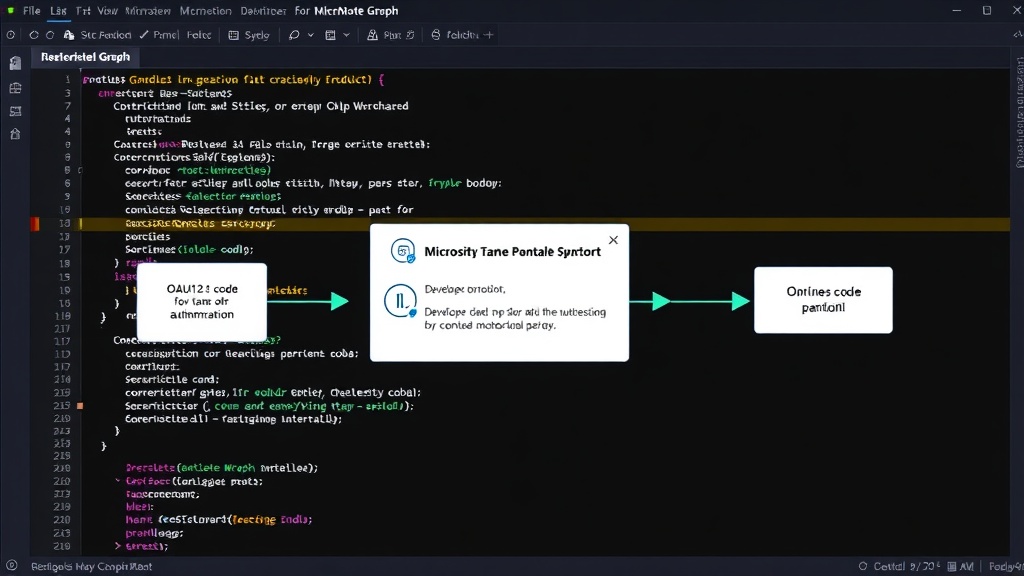The width and height of the screenshot is (1024, 576).
Task: Click the person Plat toolbar icon
Action: [x=372, y=35]
